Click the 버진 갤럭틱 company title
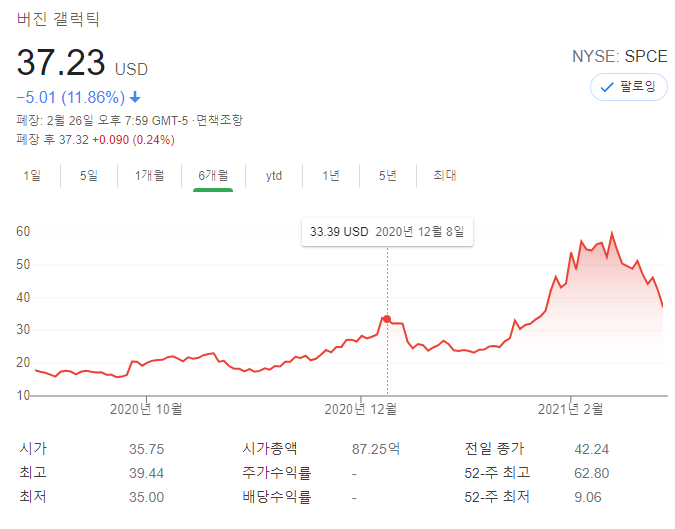The height and width of the screenshot is (529, 675). (x=58, y=20)
